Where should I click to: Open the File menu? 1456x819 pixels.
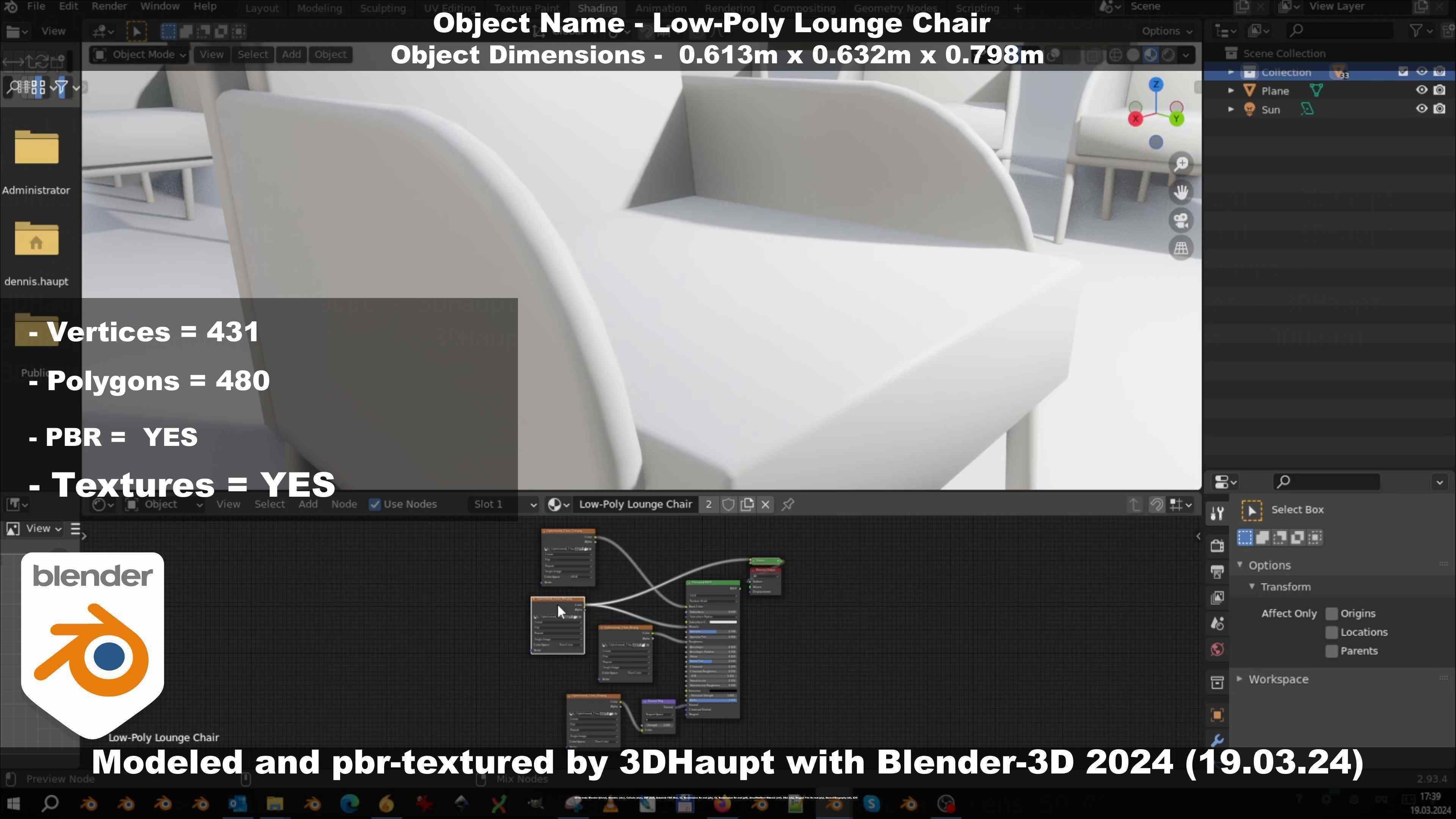point(36,7)
